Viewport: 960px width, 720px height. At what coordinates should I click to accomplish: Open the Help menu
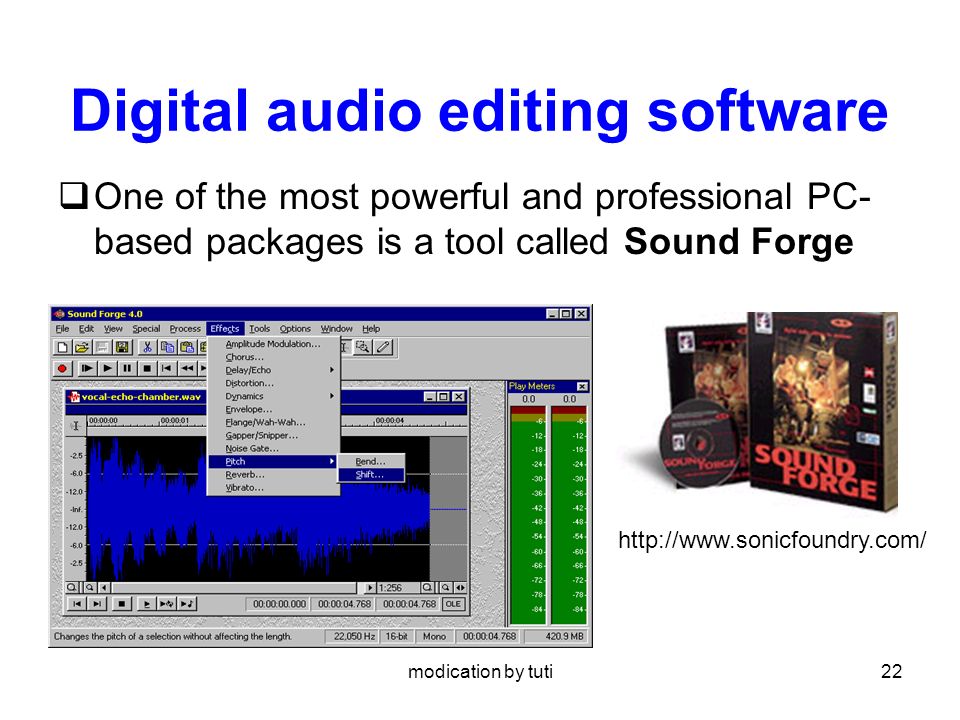pos(371,329)
